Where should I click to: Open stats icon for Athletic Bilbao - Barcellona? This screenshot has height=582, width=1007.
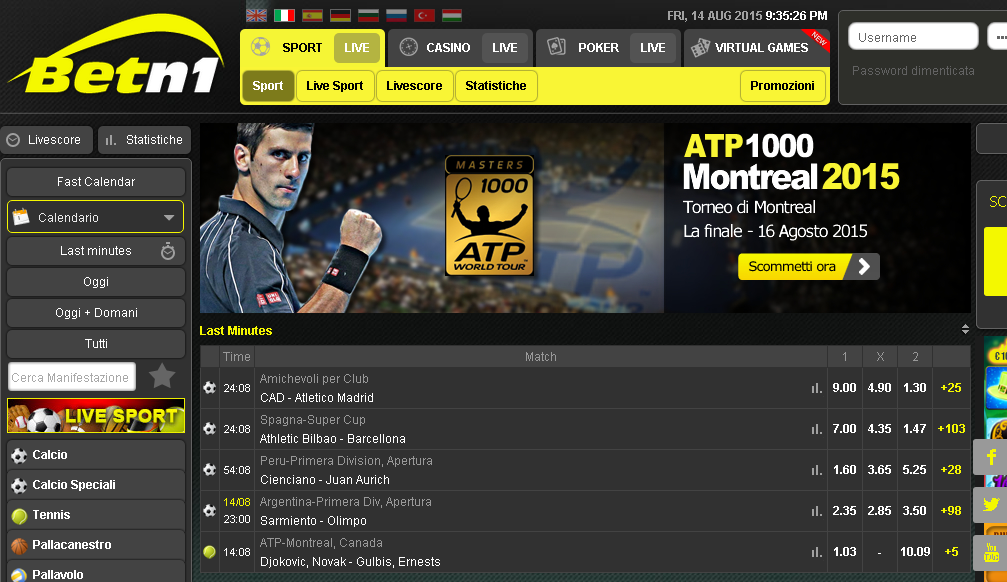[816, 429]
